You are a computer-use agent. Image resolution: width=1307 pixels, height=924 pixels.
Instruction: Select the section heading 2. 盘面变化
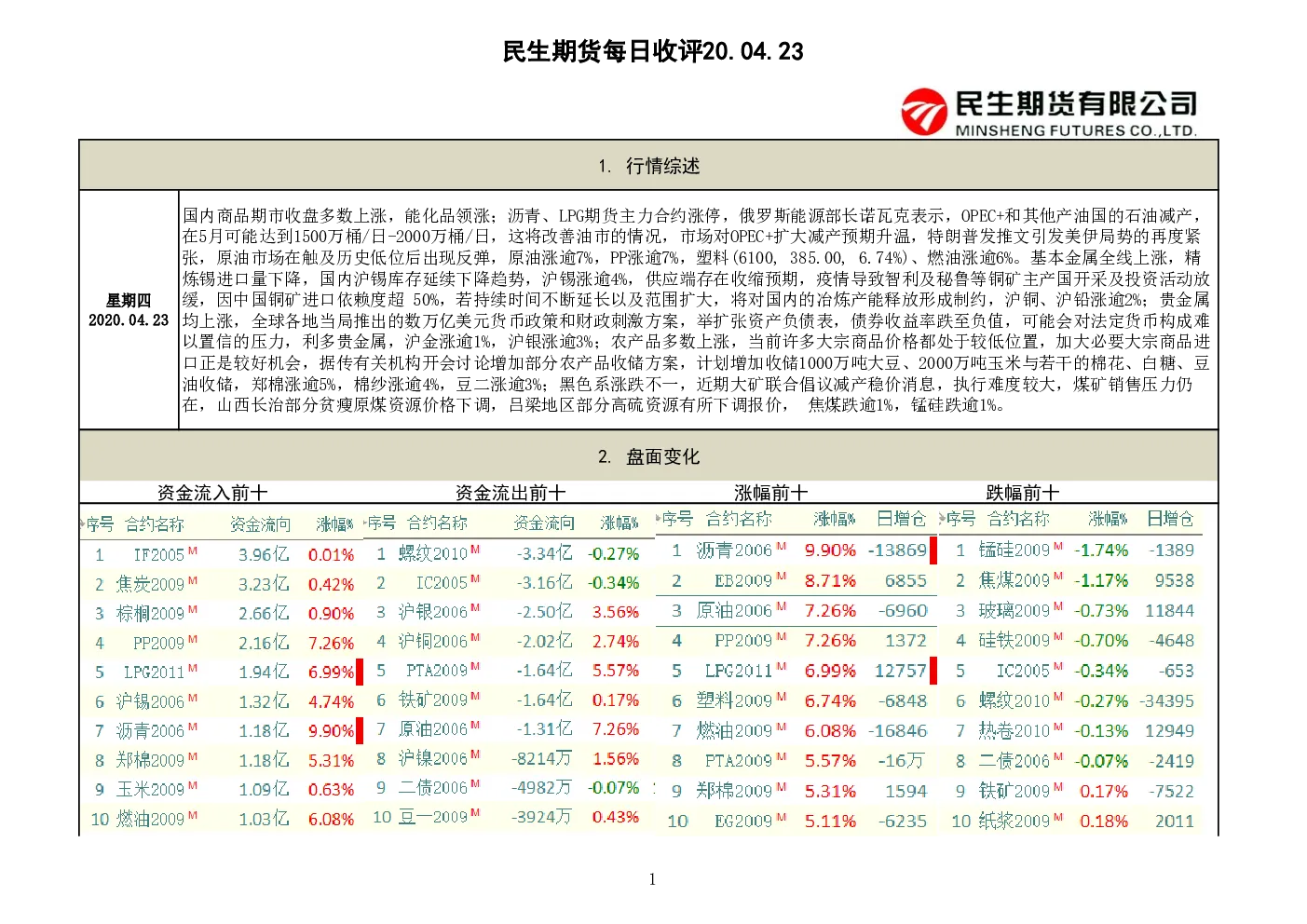point(649,456)
